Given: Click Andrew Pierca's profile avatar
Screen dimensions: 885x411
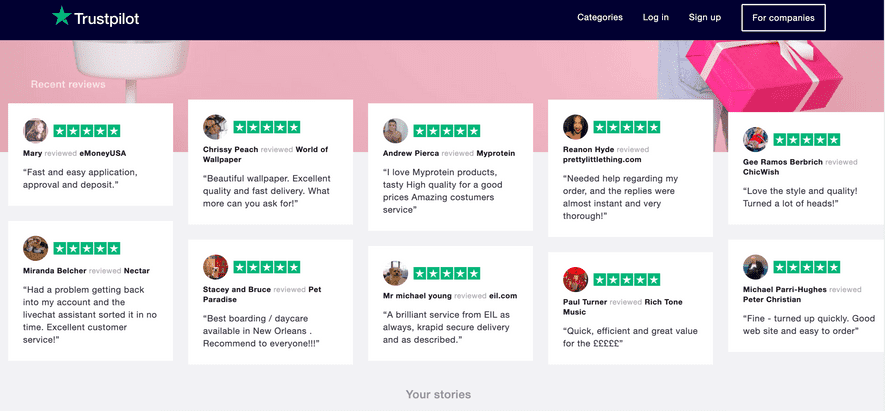Looking at the screenshot, I should coord(396,131).
